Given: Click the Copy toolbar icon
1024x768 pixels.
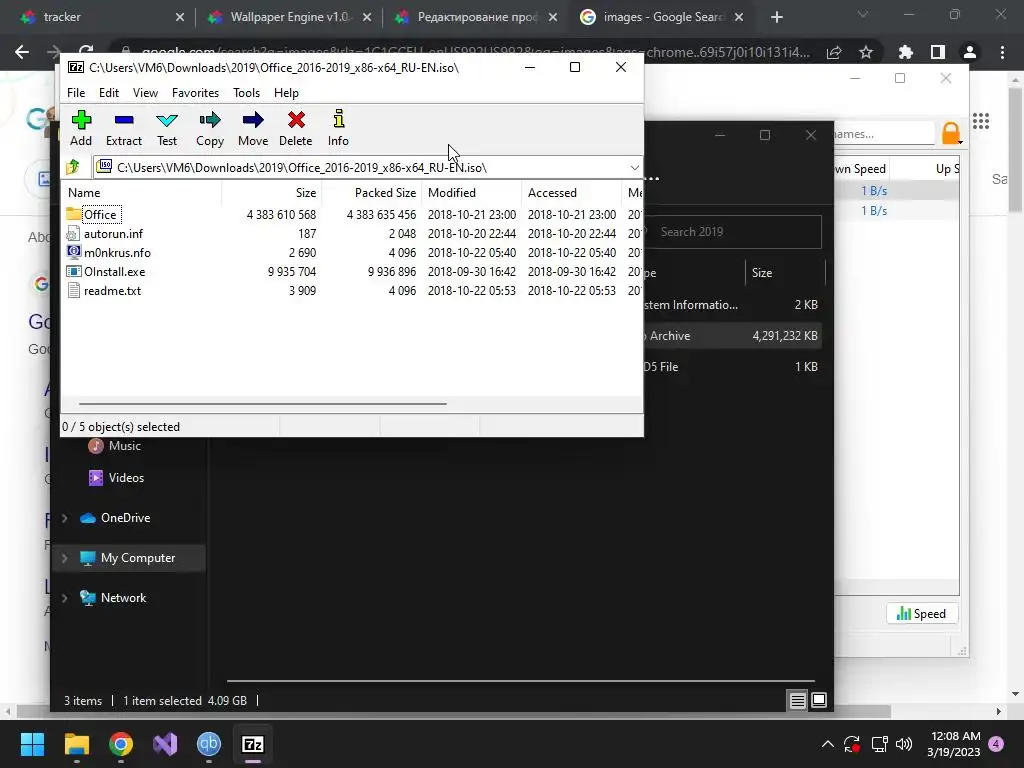Looking at the screenshot, I should click(x=210, y=128).
